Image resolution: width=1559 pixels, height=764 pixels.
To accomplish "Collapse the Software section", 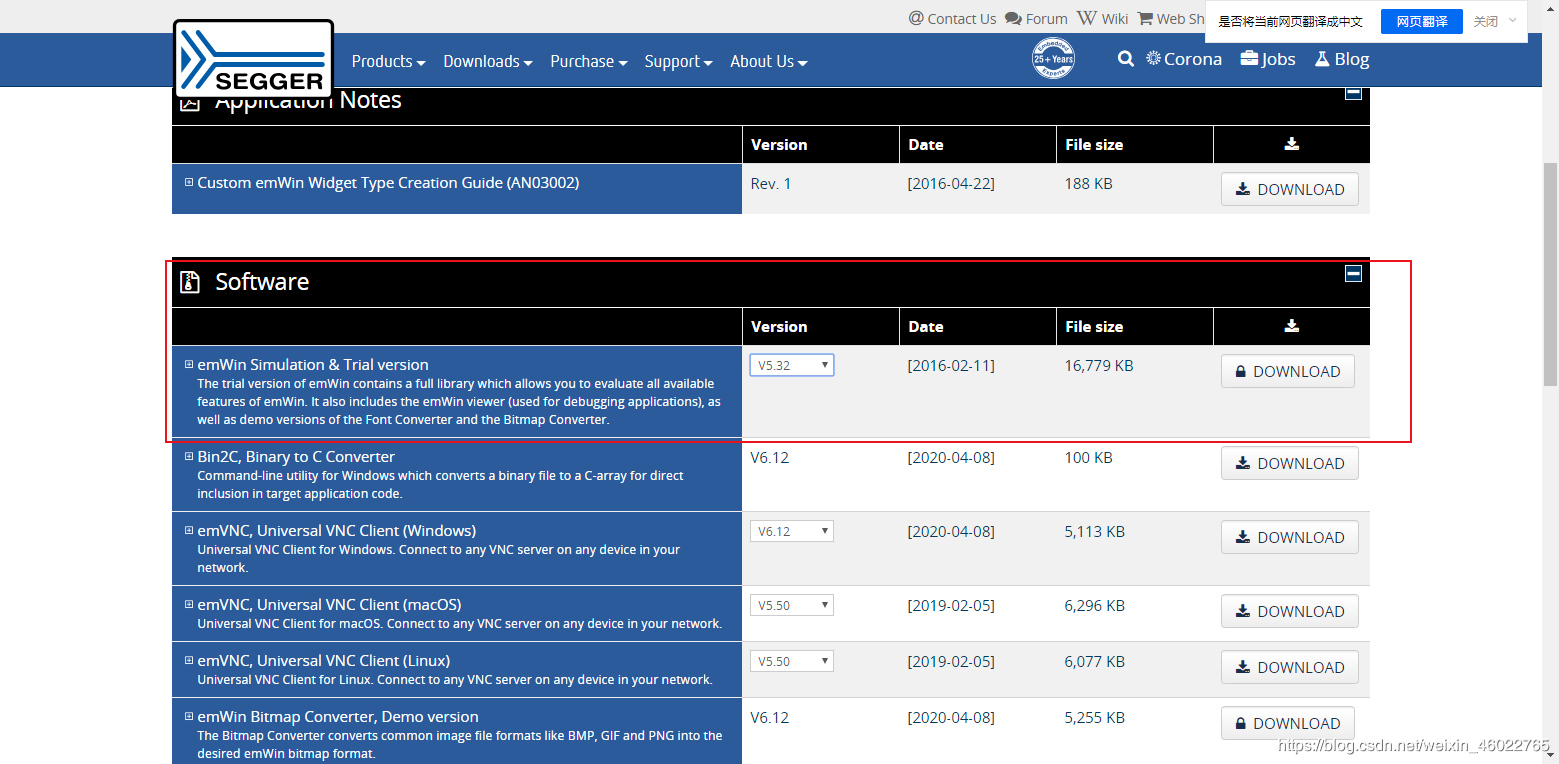I will (1353, 273).
